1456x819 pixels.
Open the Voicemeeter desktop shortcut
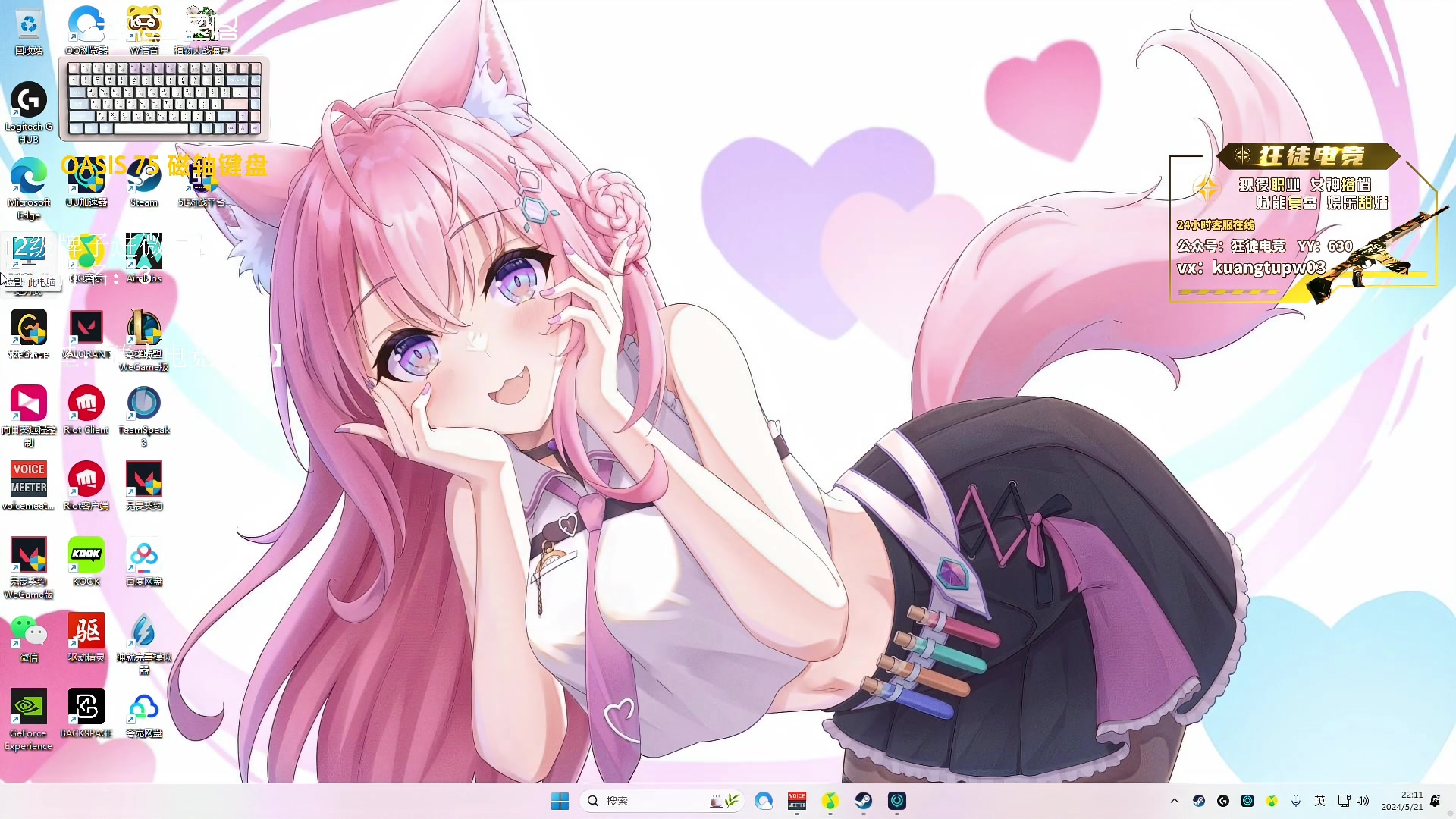click(x=29, y=480)
